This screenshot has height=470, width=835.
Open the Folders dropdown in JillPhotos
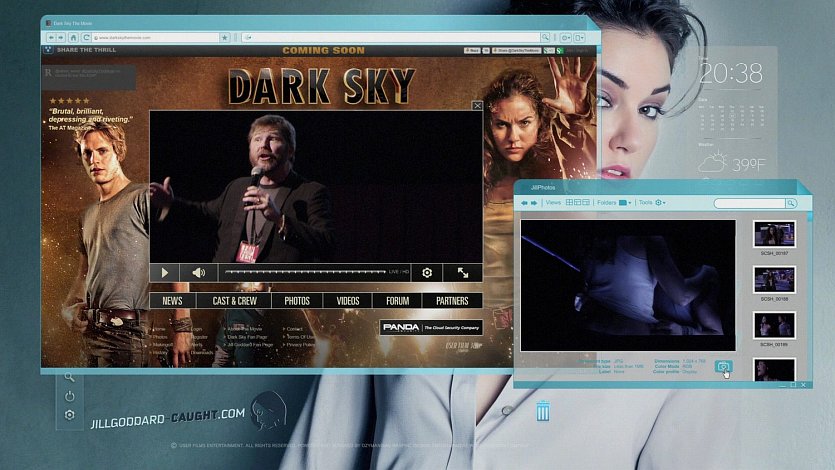(625, 203)
